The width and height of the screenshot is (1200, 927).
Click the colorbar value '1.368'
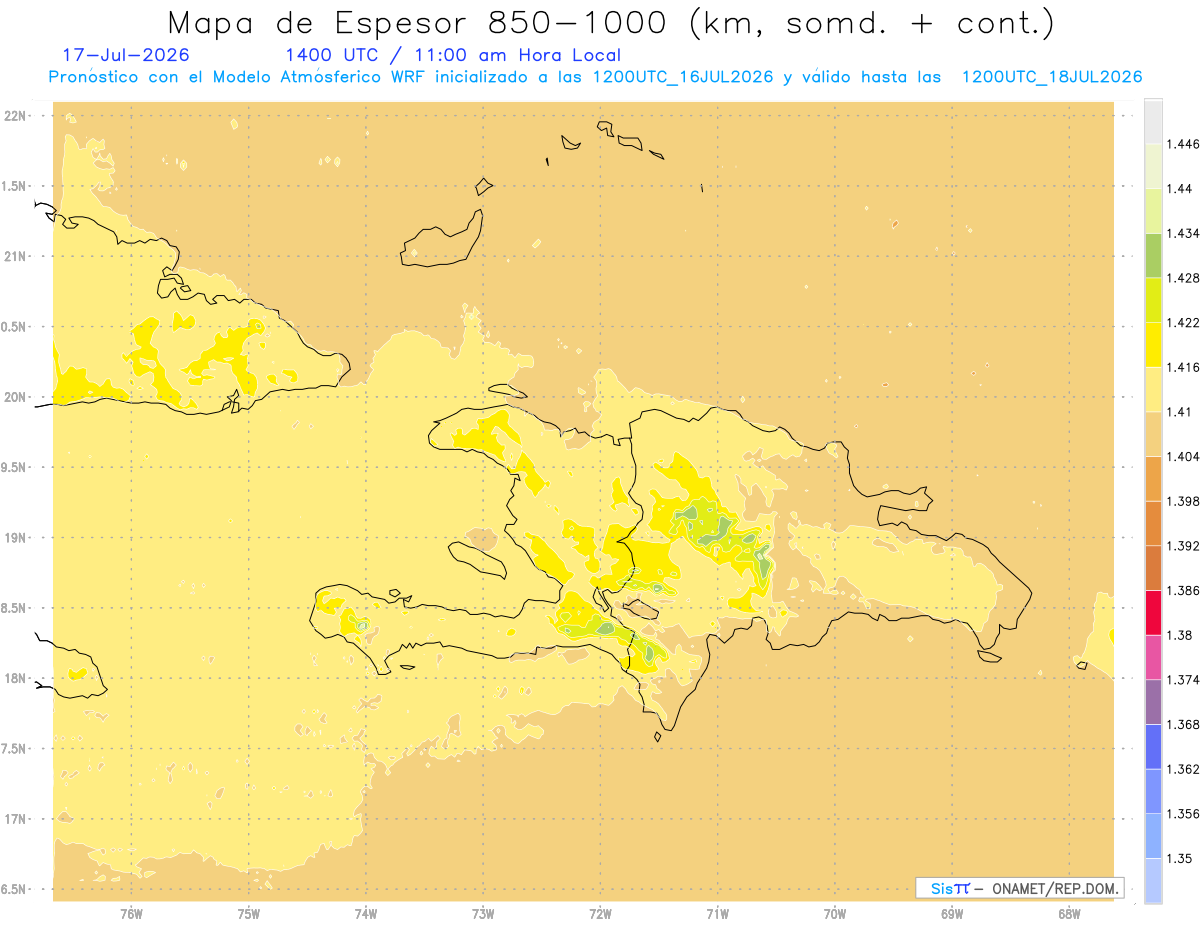(x=1182, y=724)
